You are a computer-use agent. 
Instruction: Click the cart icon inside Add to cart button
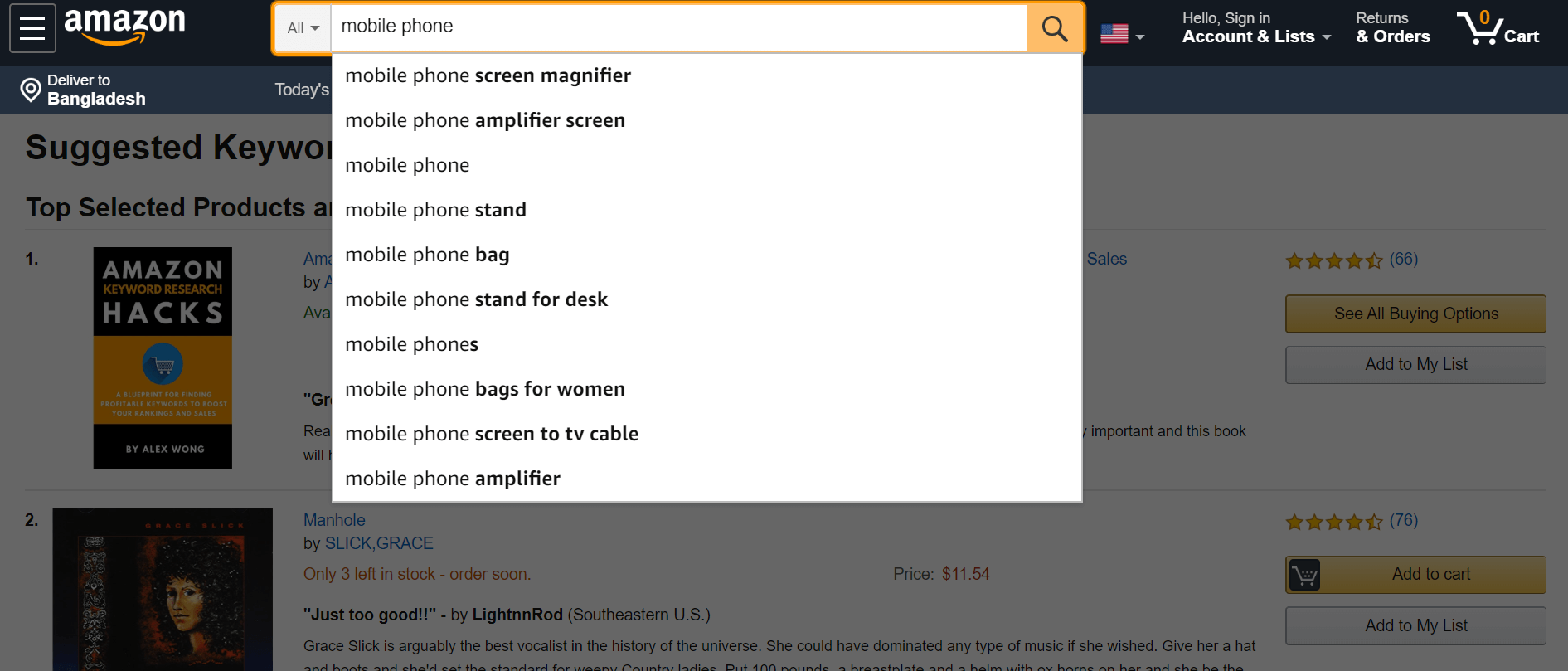1304,574
